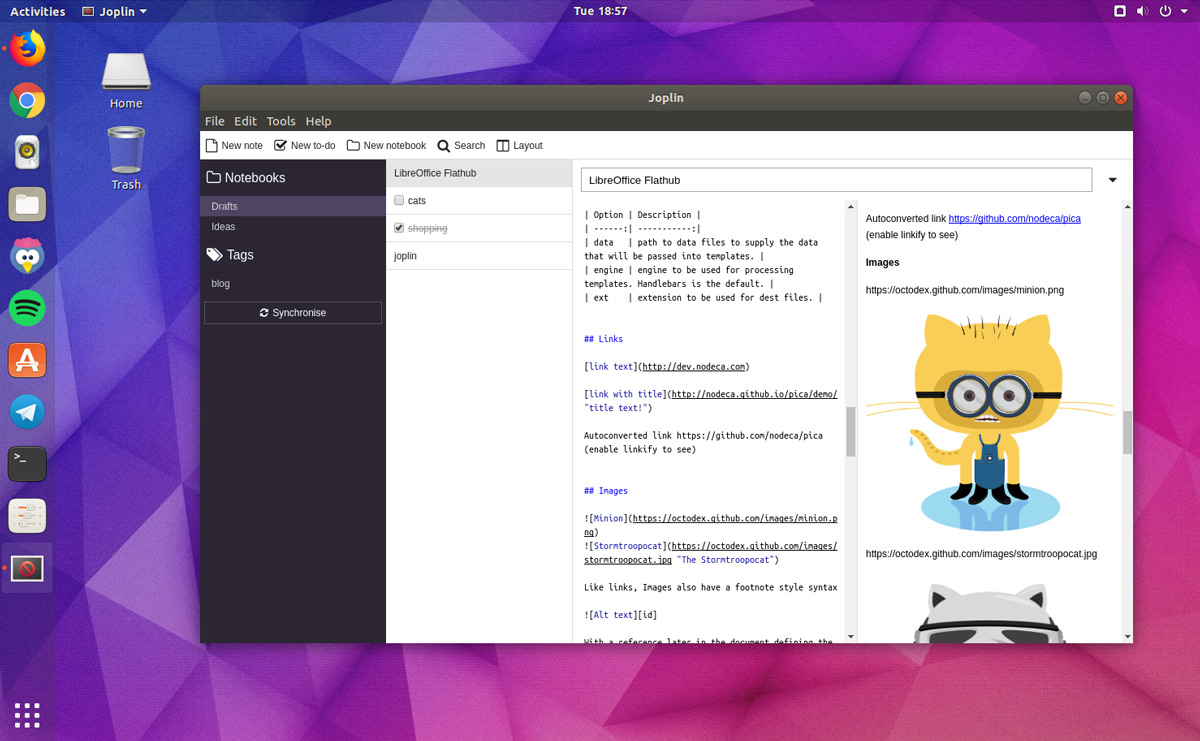Open the File menu
The height and width of the screenshot is (741, 1200).
click(215, 121)
